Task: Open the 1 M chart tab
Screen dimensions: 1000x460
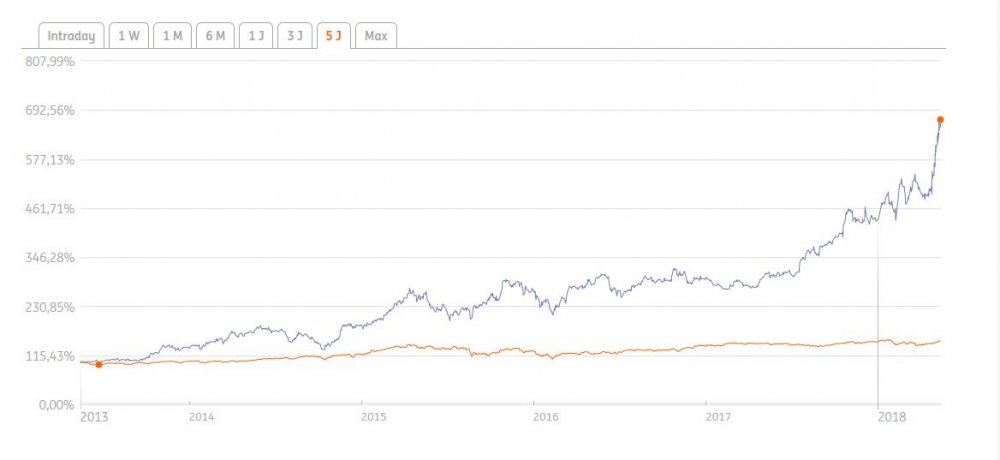Action: (171, 36)
